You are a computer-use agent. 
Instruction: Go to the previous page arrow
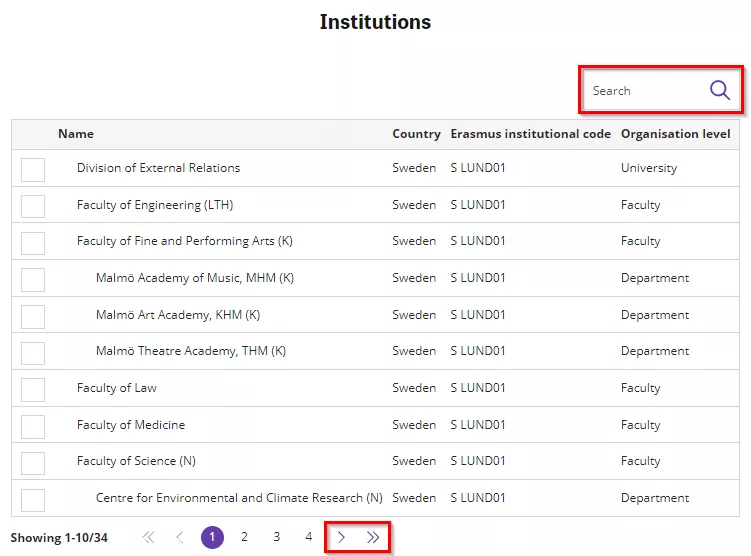(x=180, y=537)
